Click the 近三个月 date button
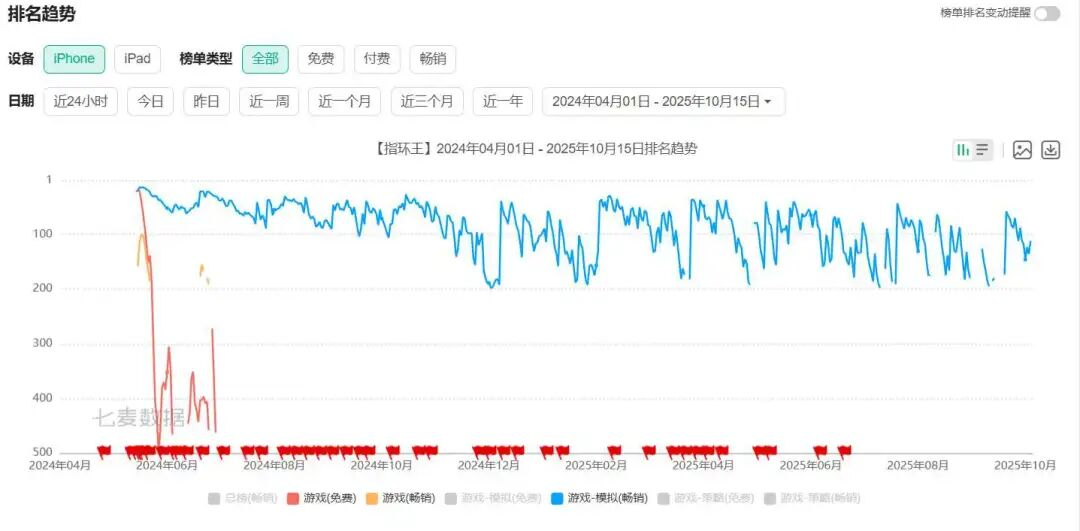The width and height of the screenshot is (1080, 531). click(x=427, y=101)
